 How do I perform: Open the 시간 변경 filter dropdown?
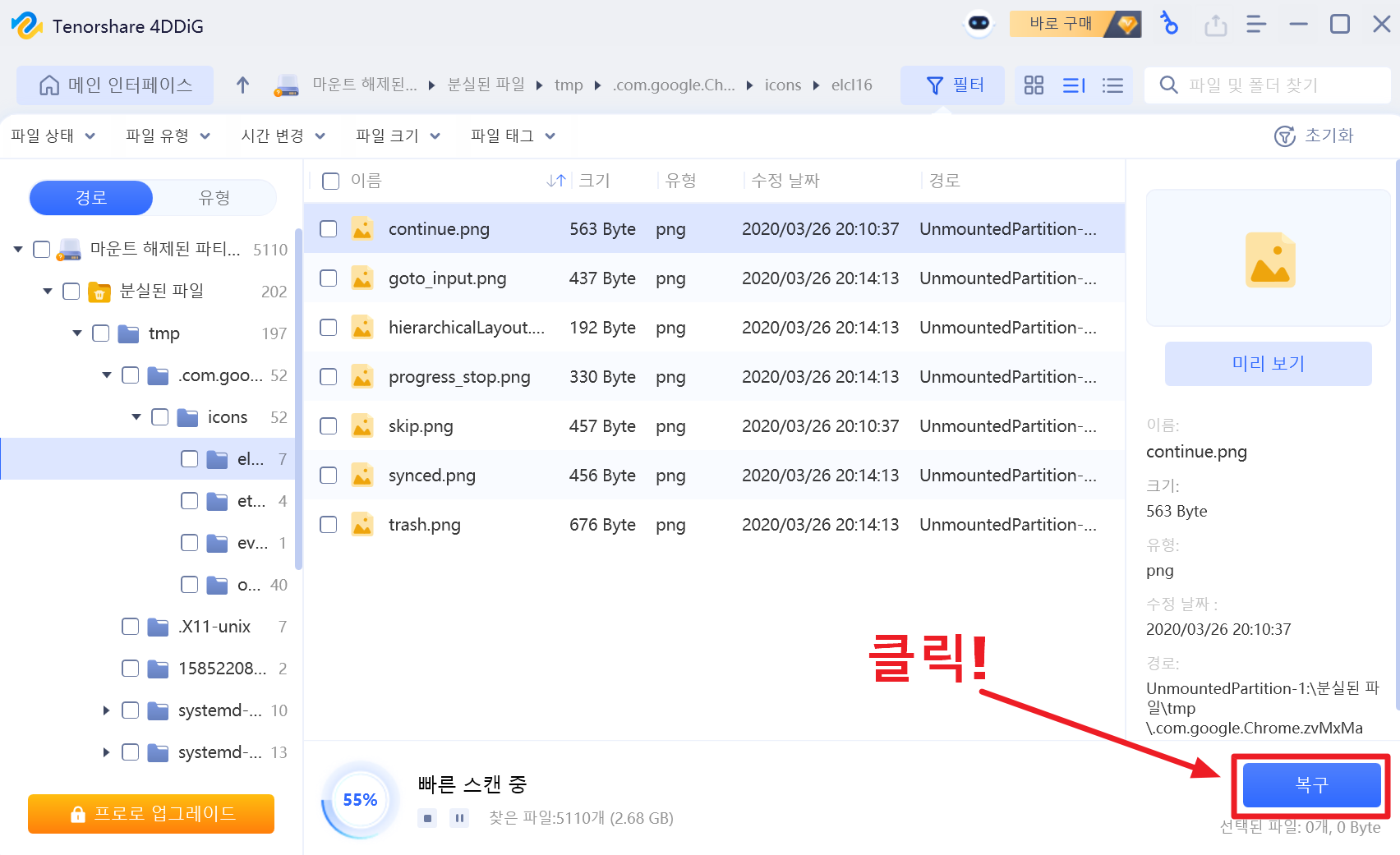coord(283,136)
